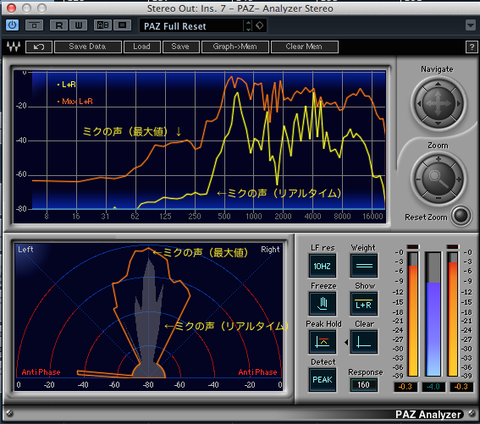Image resolution: width=480 pixels, height=424 pixels.
Task: Click the plugin window title text
Action: point(240,8)
